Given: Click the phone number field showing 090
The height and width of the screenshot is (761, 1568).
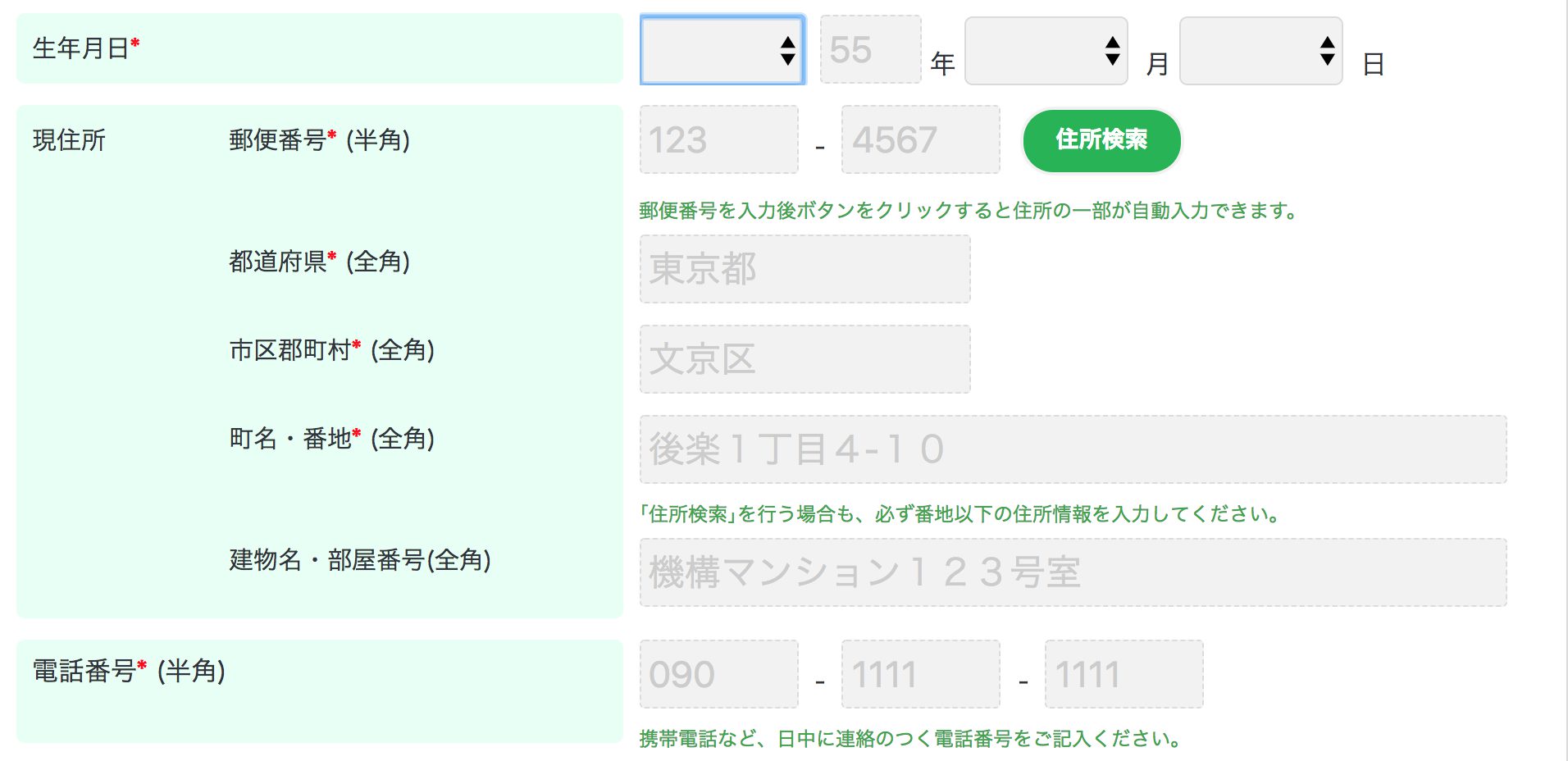Looking at the screenshot, I should click(x=718, y=674).
